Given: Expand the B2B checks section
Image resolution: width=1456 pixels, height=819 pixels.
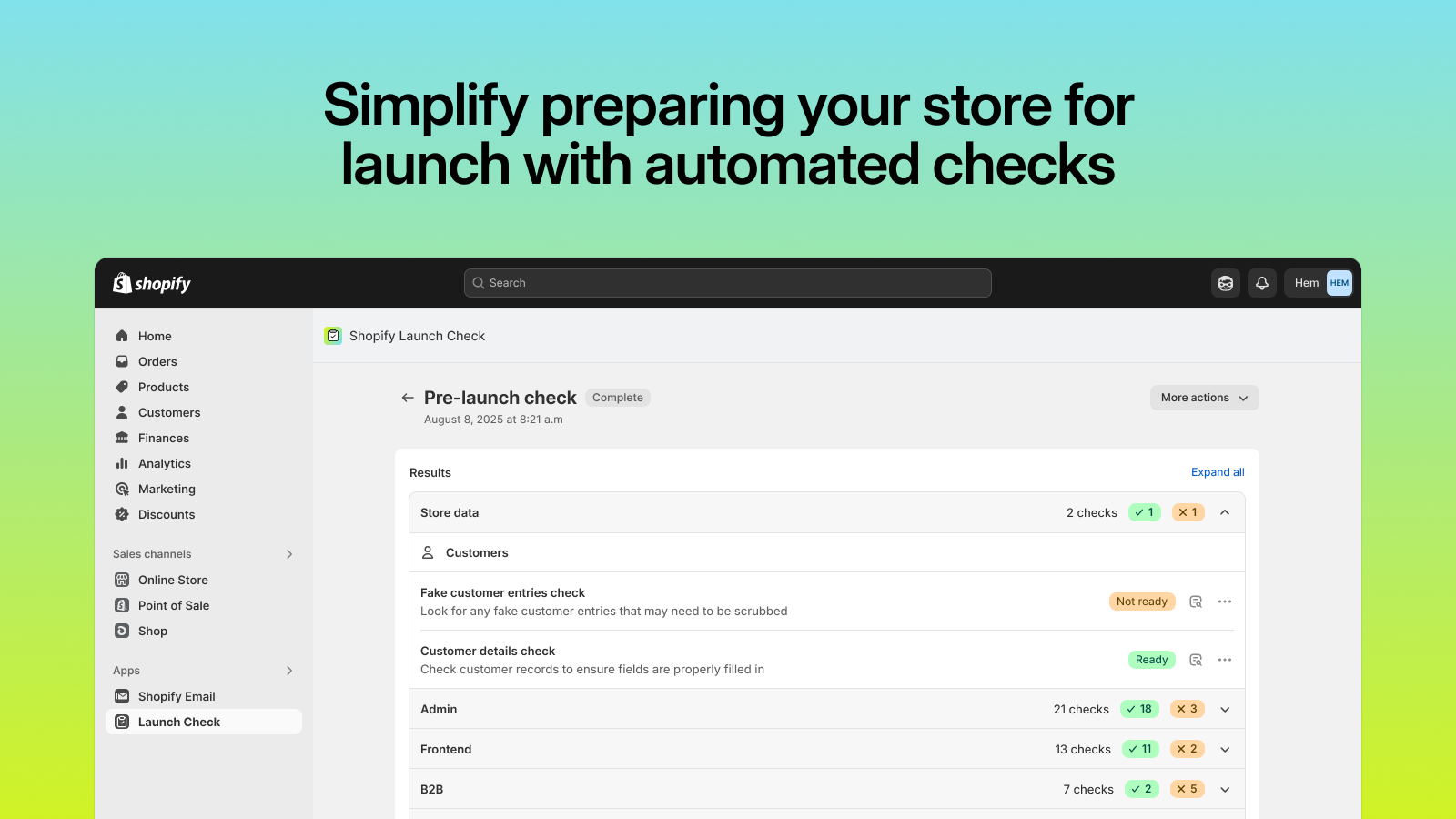Looking at the screenshot, I should point(1225,789).
